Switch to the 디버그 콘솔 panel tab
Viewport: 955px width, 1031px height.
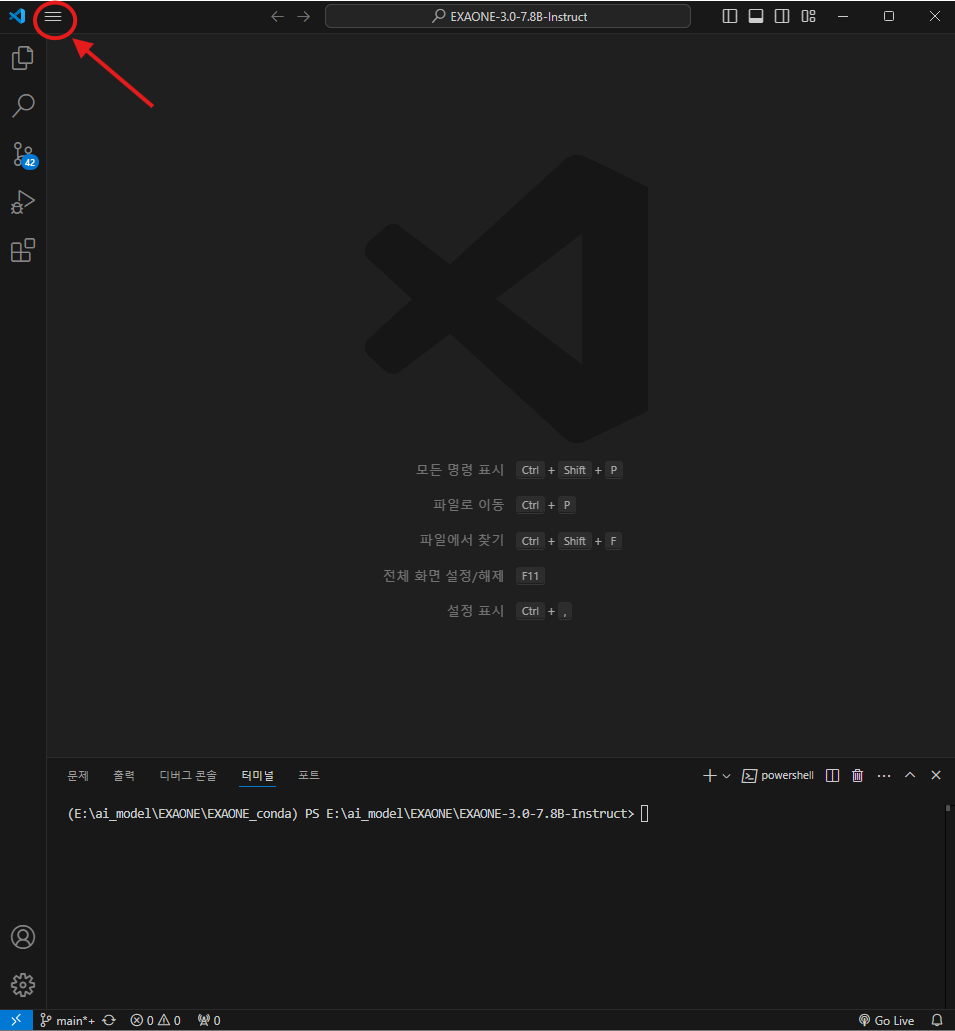(x=188, y=775)
